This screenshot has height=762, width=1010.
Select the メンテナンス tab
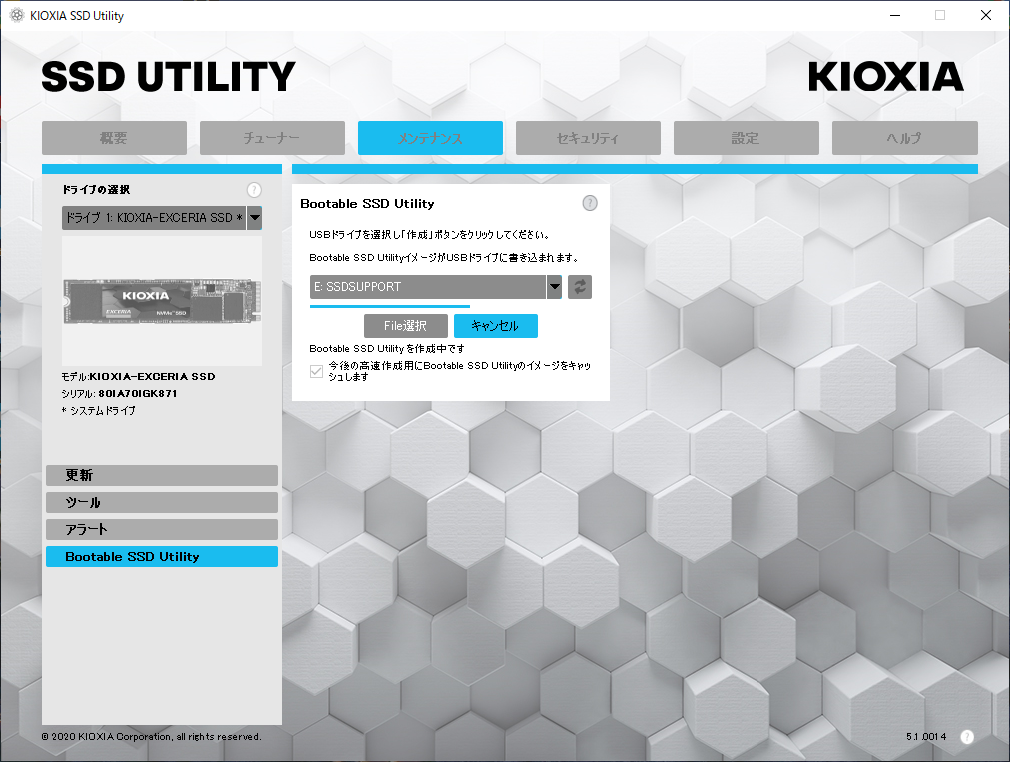(430, 138)
